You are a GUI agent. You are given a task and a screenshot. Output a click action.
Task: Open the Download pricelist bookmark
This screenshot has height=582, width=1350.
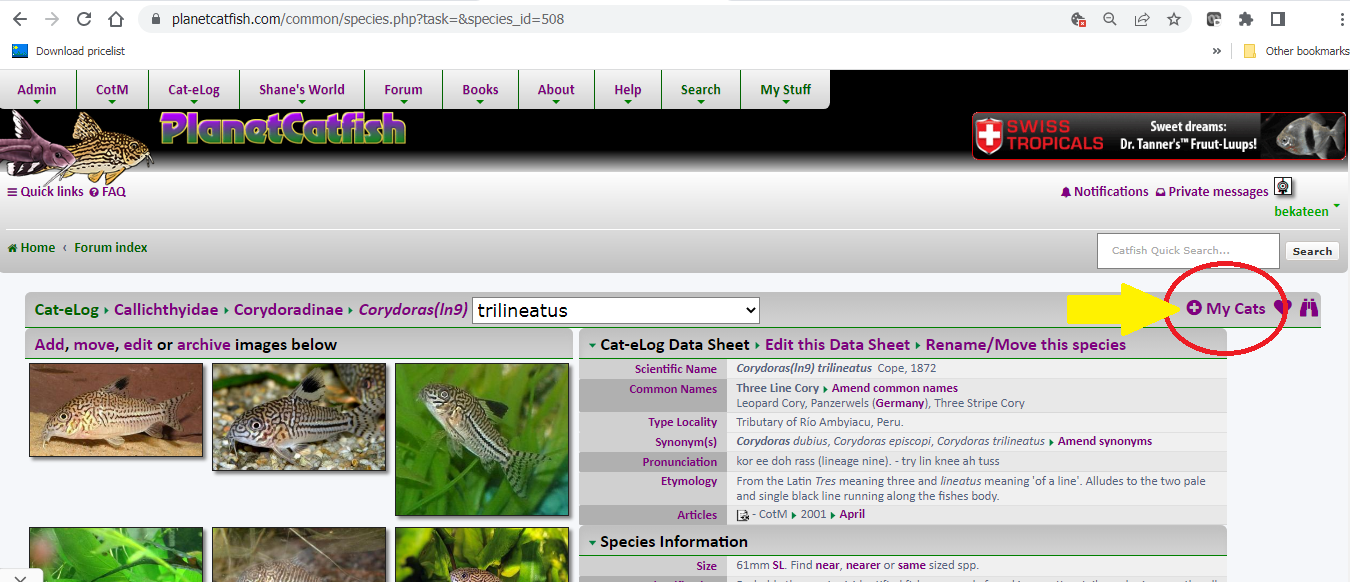click(68, 51)
